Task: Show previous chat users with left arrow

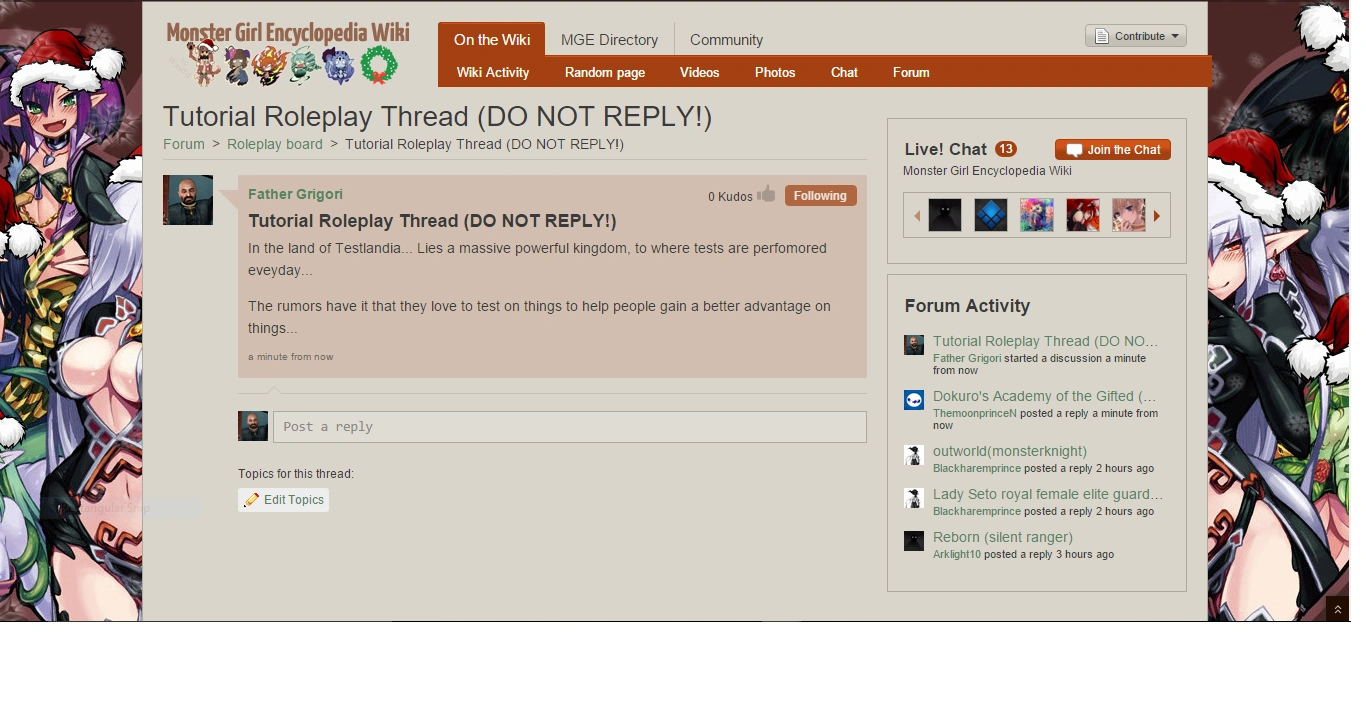Action: coord(916,216)
